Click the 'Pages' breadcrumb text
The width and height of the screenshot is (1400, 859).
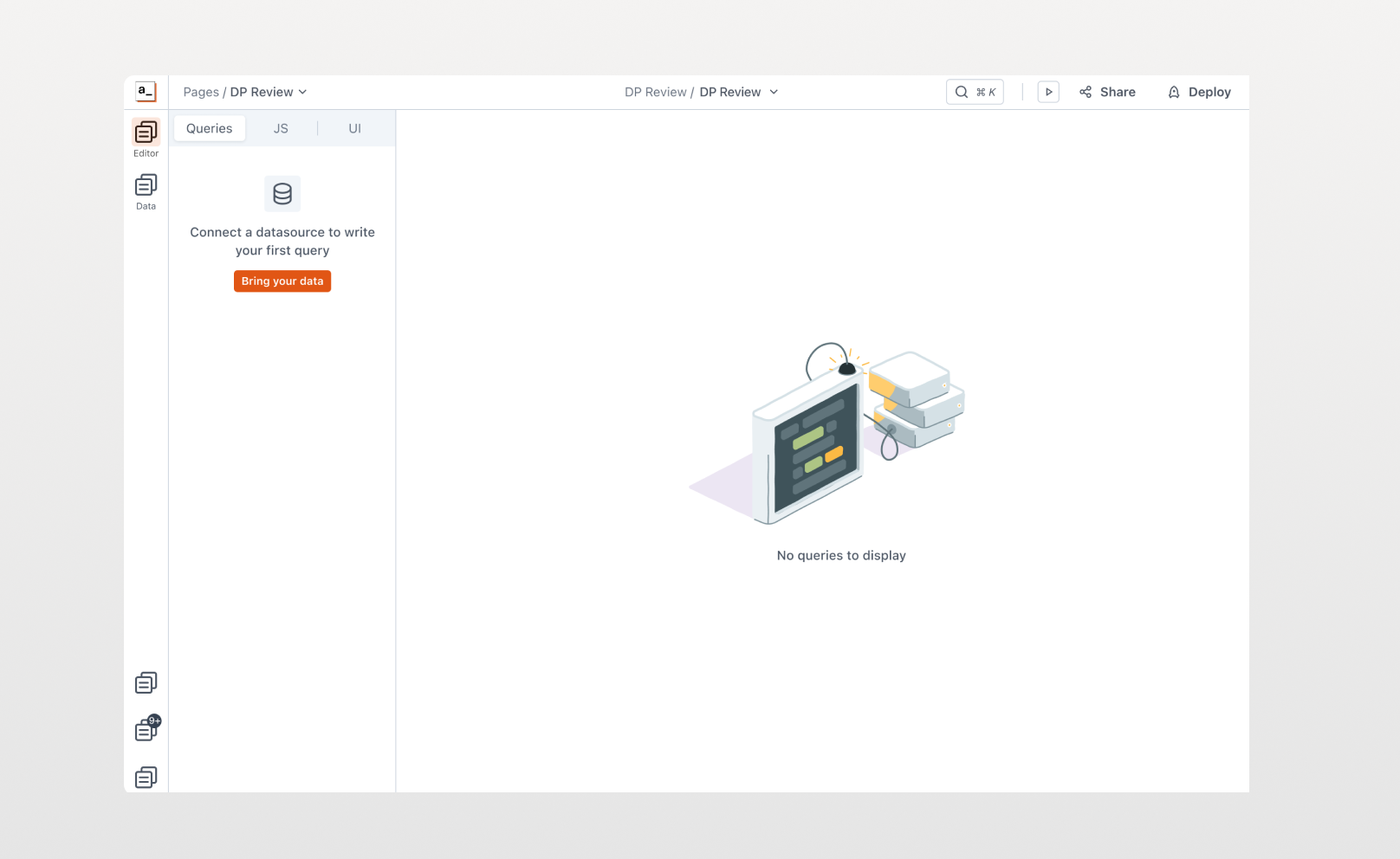[x=201, y=92]
